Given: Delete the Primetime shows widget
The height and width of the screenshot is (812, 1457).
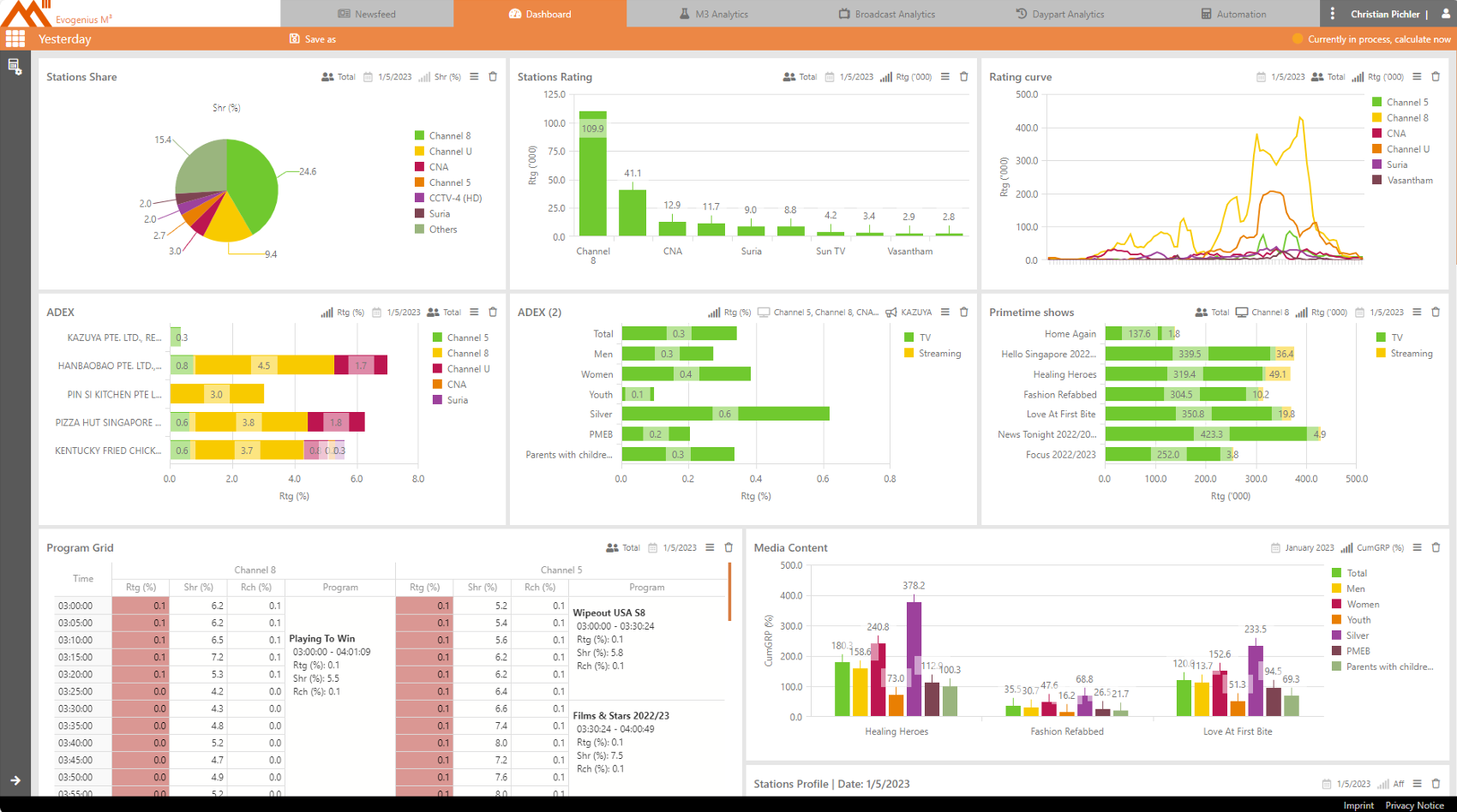Looking at the screenshot, I should pos(1436,312).
